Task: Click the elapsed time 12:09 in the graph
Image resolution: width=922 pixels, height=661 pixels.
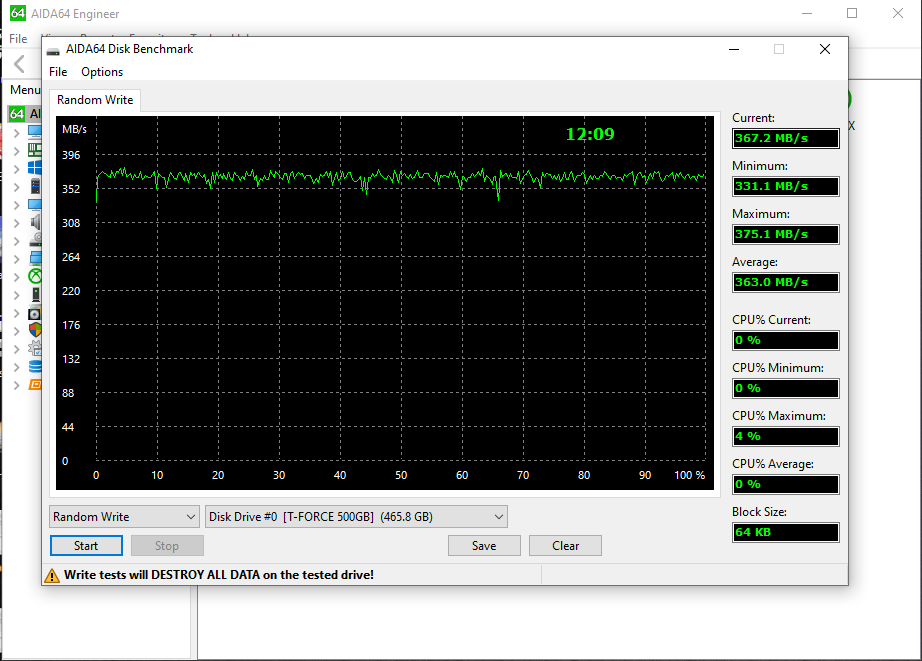Action: click(x=590, y=135)
